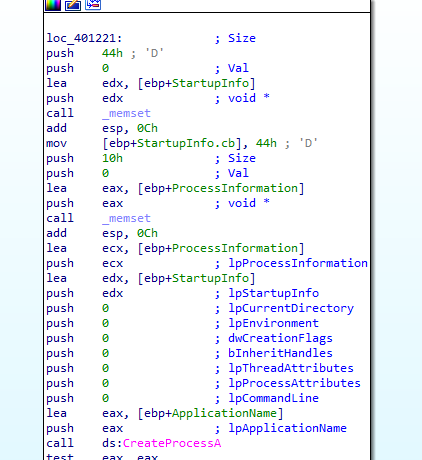The image size is (422, 460).
Task: Click the group nodes icon
Action: pos(93,5)
